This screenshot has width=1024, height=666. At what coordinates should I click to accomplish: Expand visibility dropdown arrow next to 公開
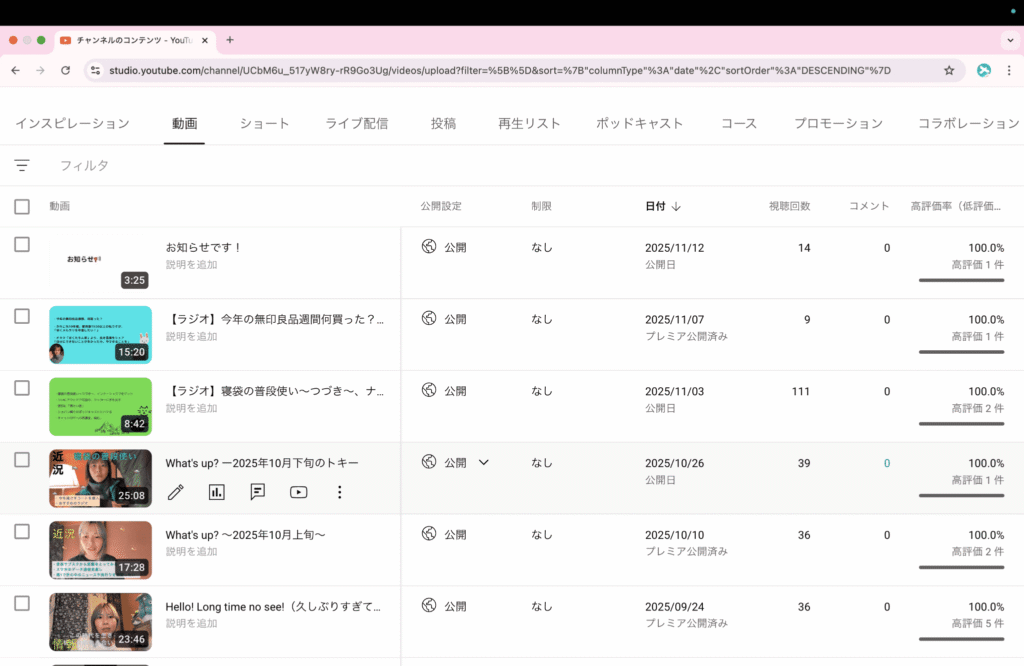(x=484, y=463)
